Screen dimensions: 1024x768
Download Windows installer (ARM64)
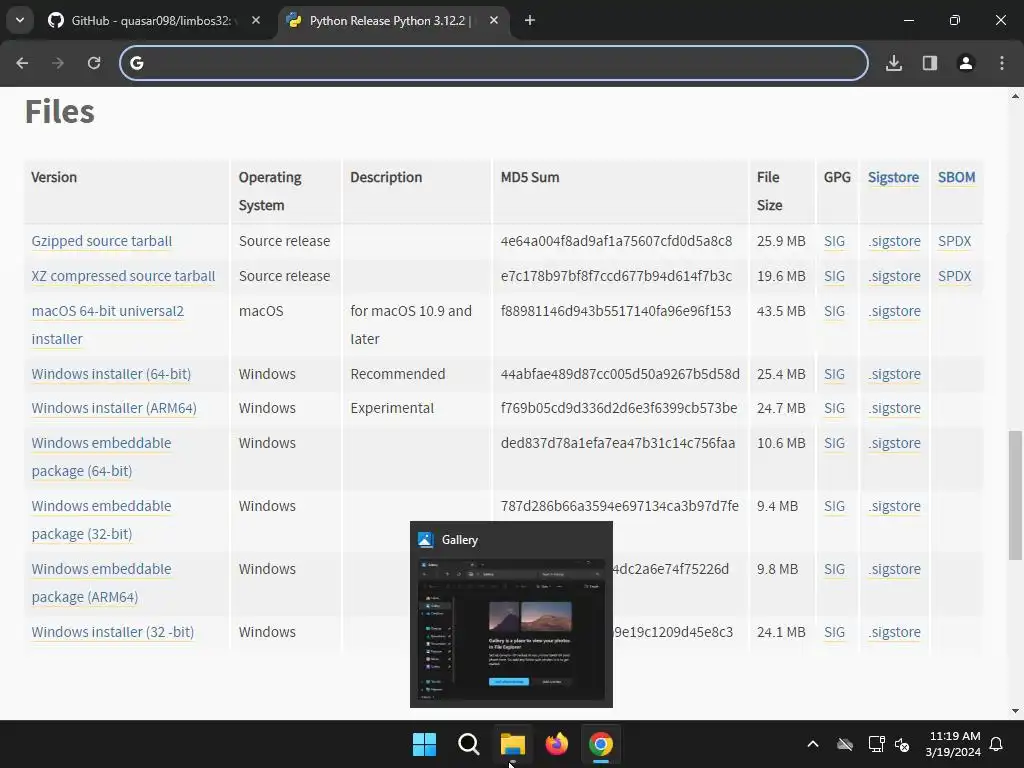point(114,408)
